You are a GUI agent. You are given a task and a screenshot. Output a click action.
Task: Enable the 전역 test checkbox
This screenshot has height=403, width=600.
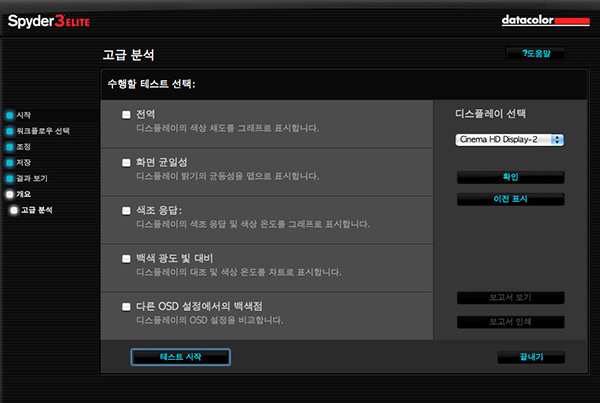tap(126, 116)
